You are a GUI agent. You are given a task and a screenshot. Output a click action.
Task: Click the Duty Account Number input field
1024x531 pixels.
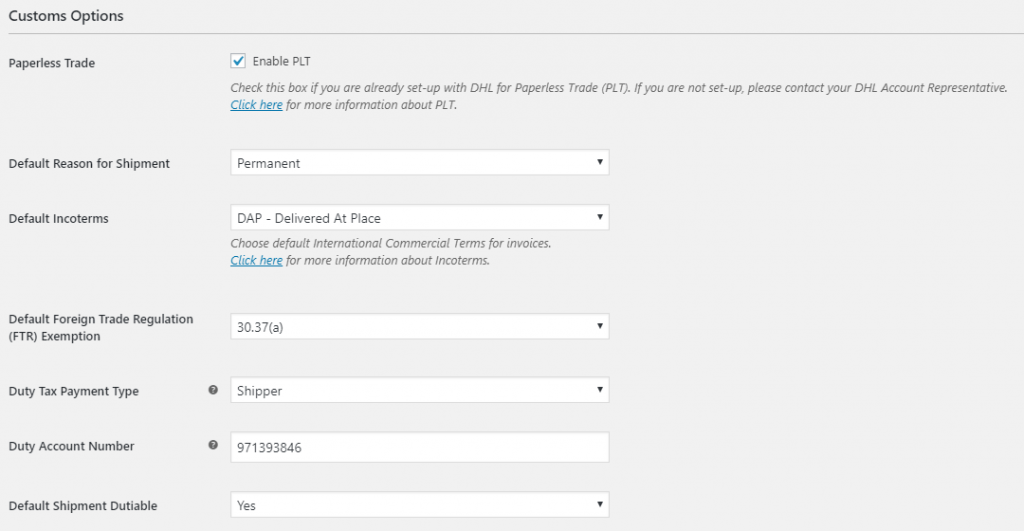coord(419,448)
